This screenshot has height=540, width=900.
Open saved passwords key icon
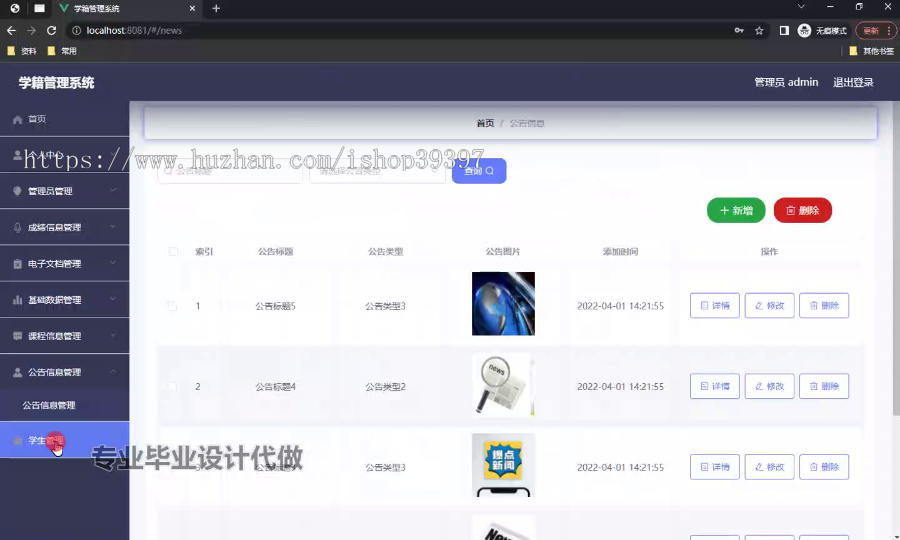click(739, 30)
